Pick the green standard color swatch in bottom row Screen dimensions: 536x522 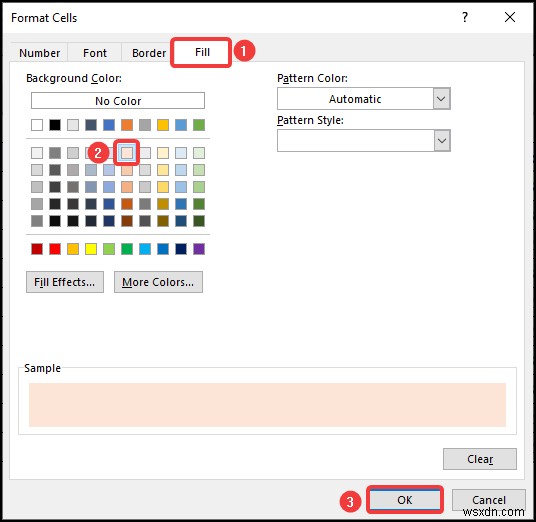(127, 249)
